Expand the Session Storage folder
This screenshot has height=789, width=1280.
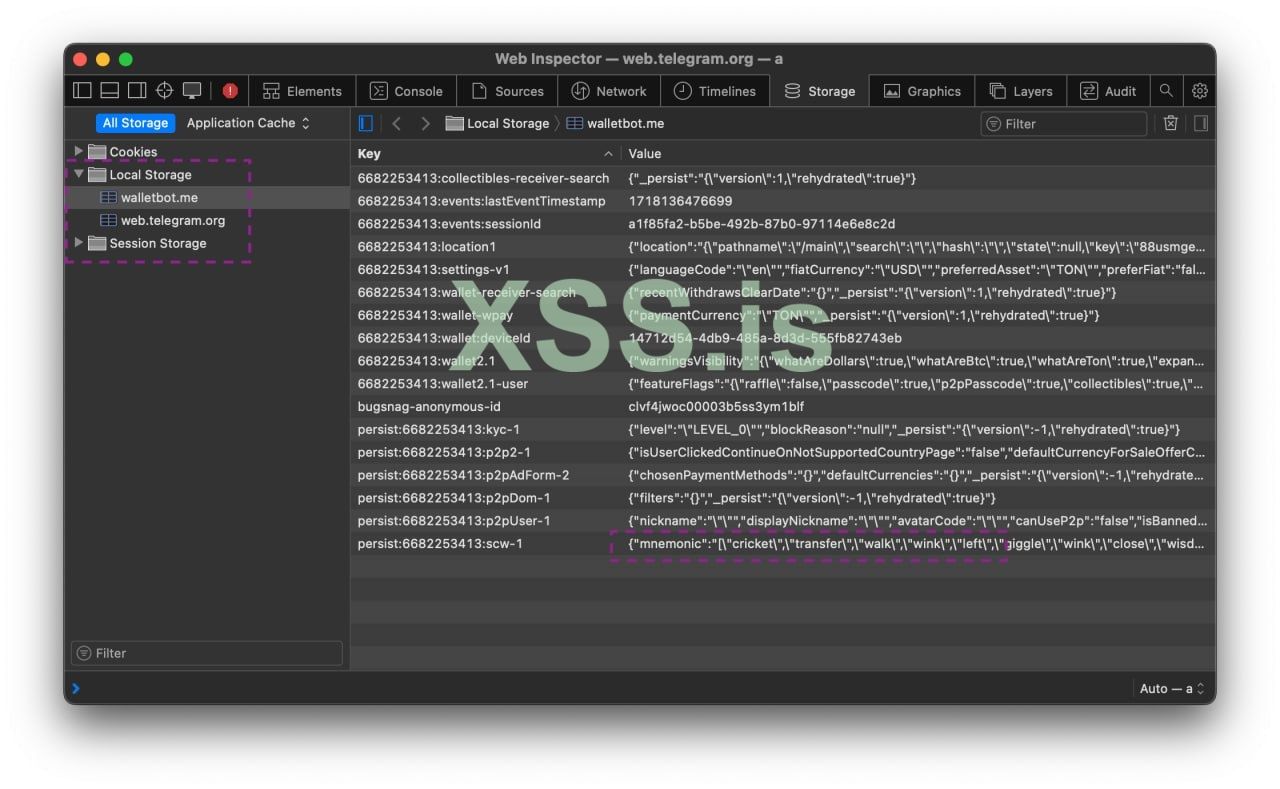tap(79, 243)
